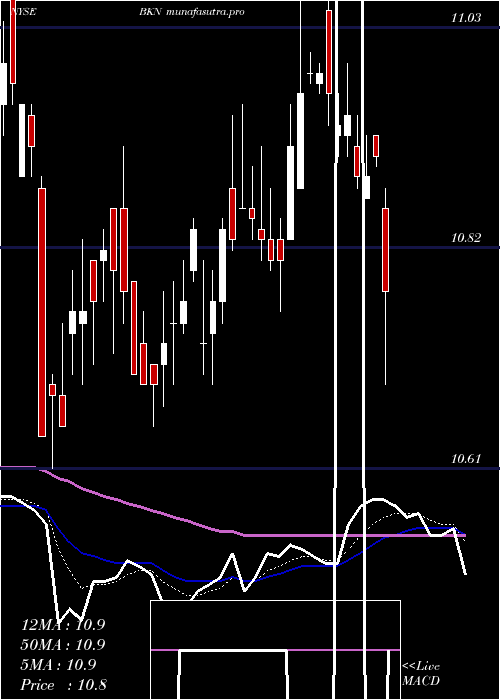
Task: Click the 10.61 price level label
Action: coord(466,458)
